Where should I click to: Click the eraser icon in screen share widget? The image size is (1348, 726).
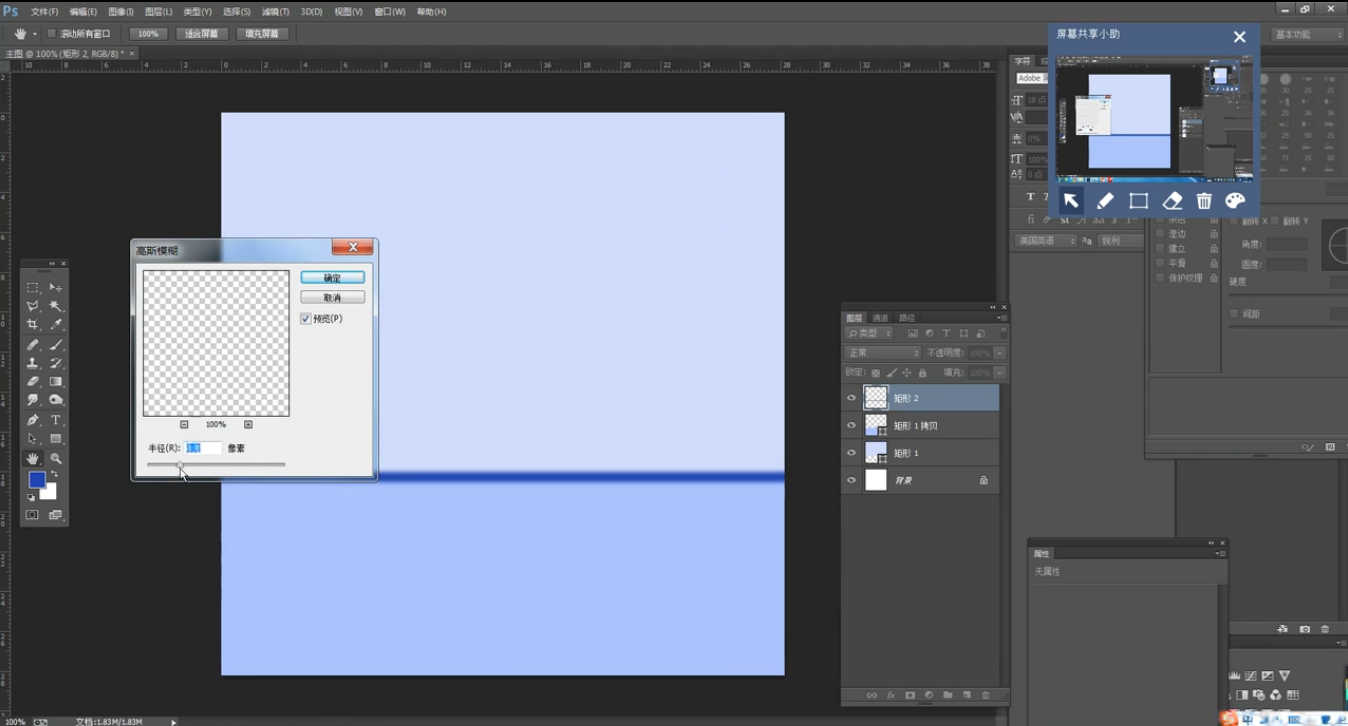[1172, 201]
